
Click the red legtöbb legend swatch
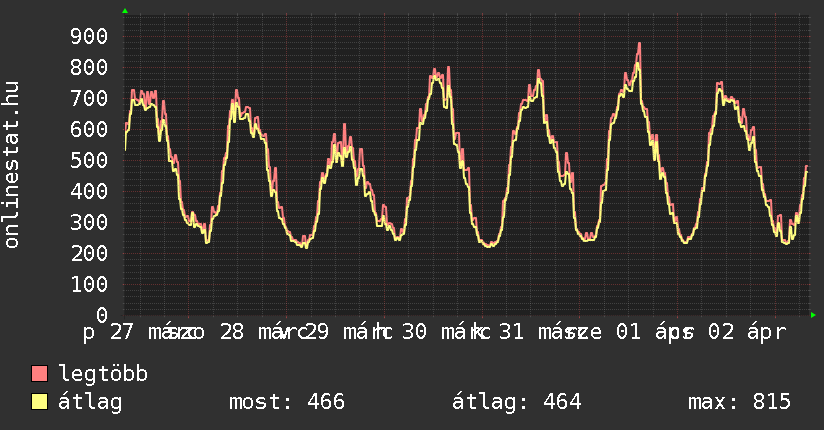pos(40,374)
